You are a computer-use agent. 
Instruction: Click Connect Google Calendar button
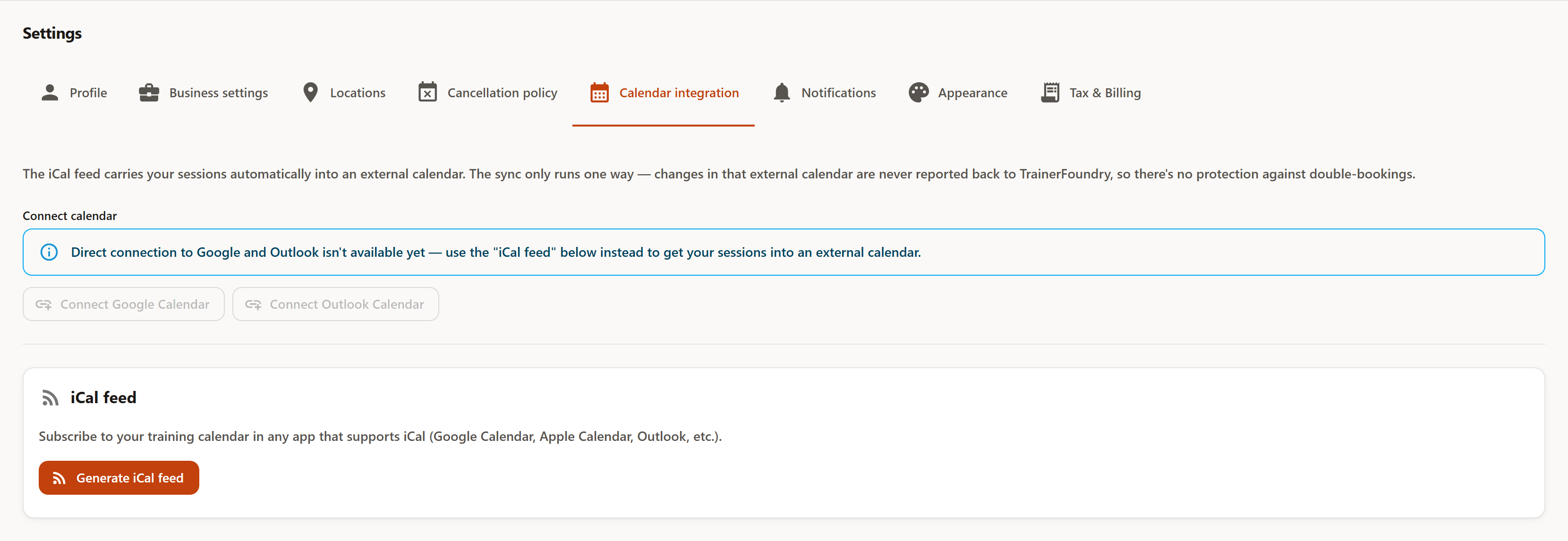124,304
